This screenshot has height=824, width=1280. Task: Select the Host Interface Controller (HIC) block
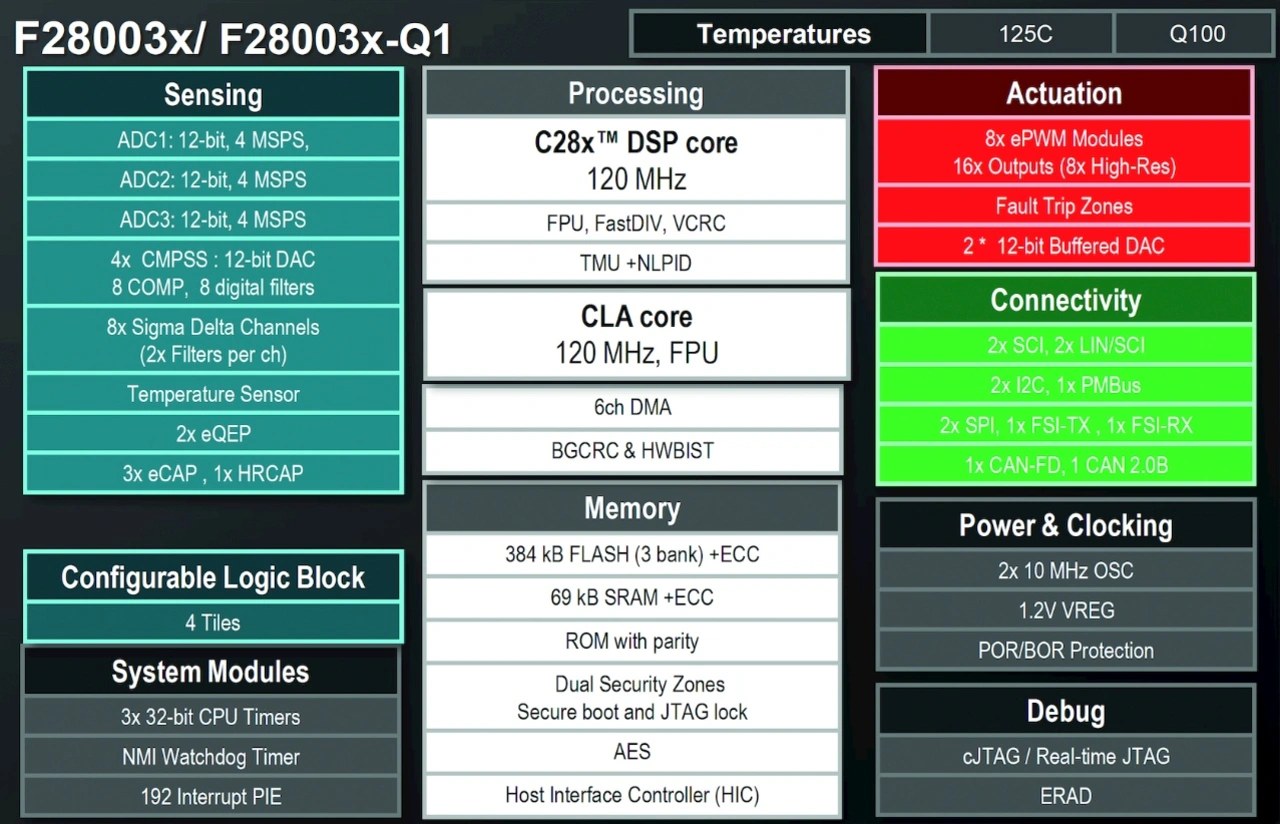coord(632,796)
